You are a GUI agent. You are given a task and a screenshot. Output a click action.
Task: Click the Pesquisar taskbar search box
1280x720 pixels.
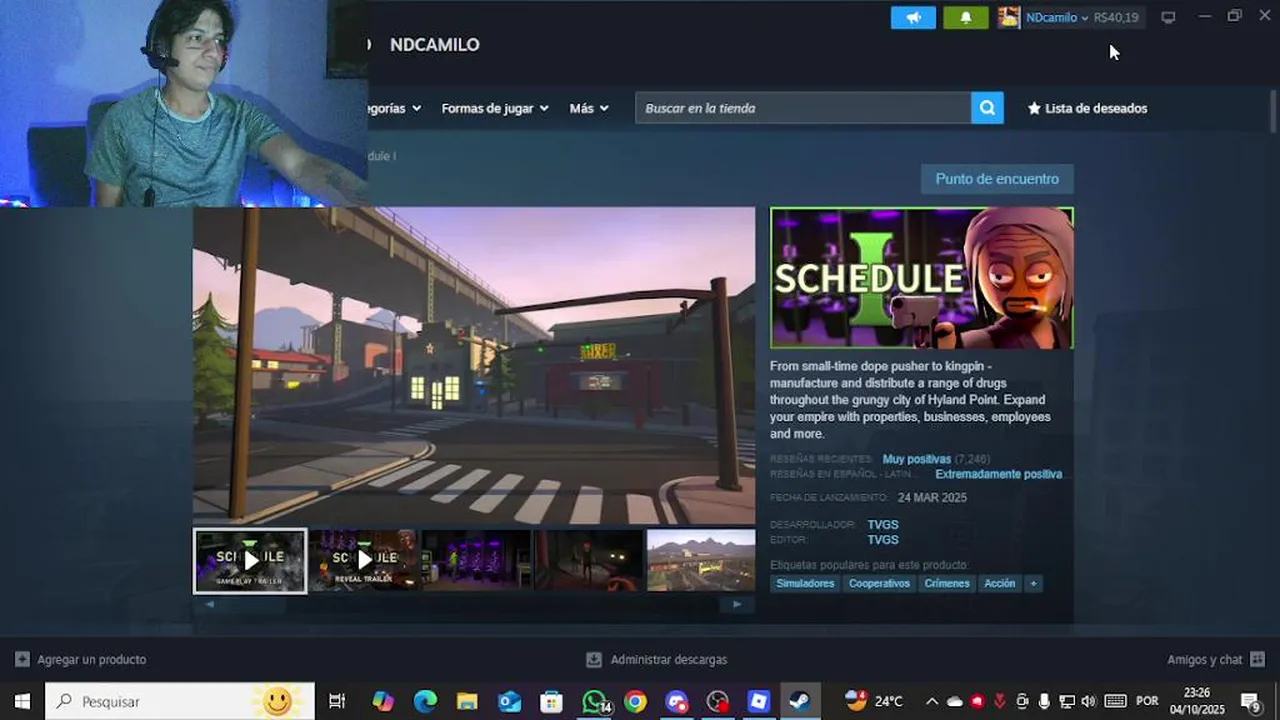coord(180,701)
